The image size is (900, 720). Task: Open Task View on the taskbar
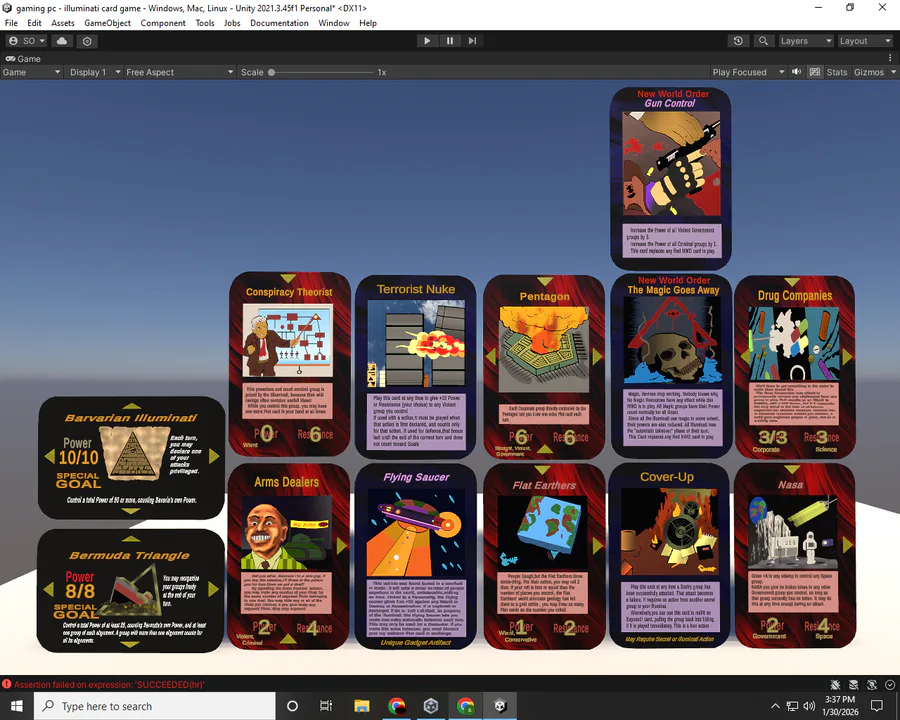coord(325,706)
